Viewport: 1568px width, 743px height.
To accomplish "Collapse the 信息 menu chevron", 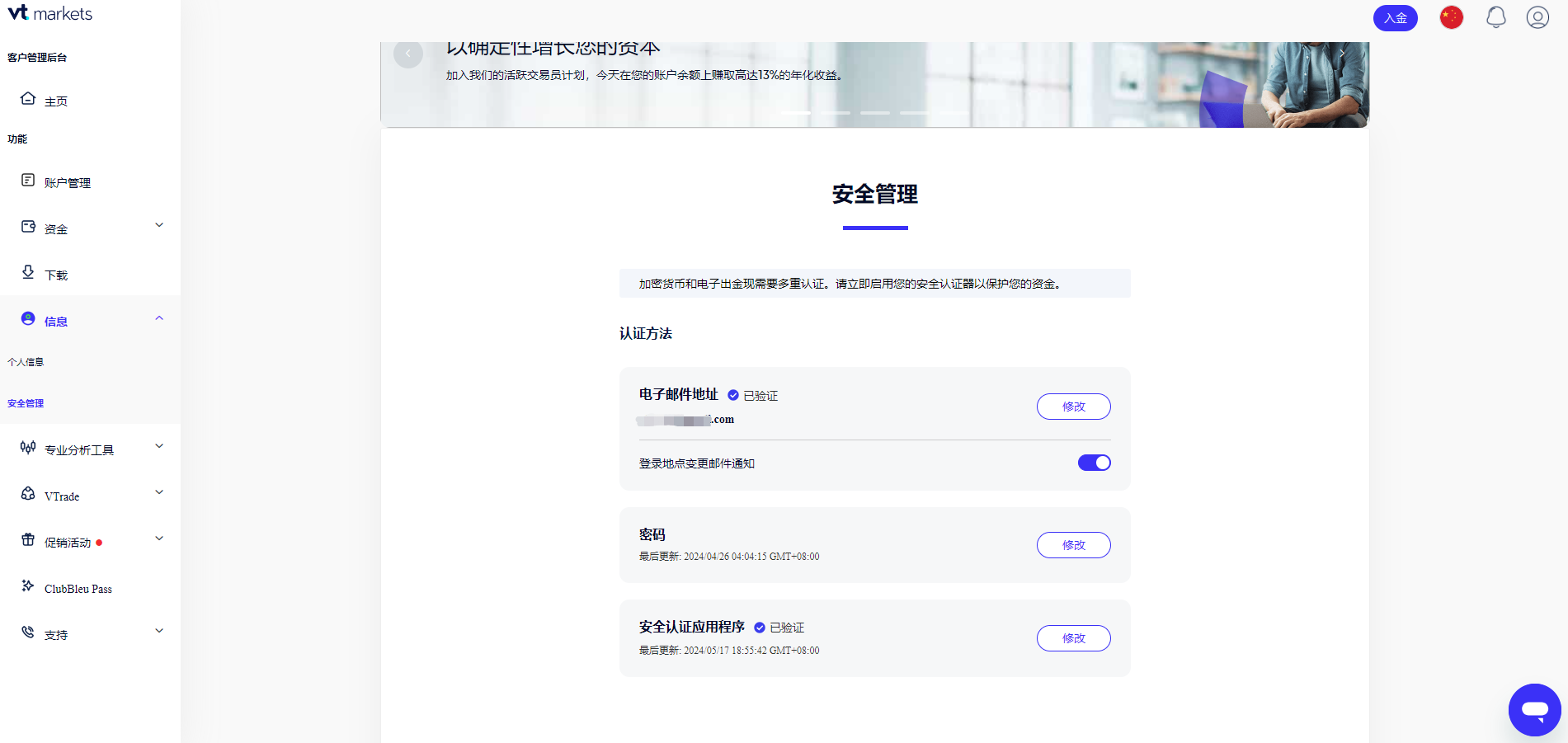I will click(x=159, y=318).
